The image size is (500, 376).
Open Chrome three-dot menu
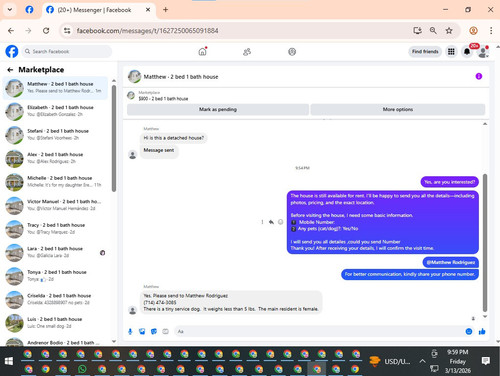(491, 31)
